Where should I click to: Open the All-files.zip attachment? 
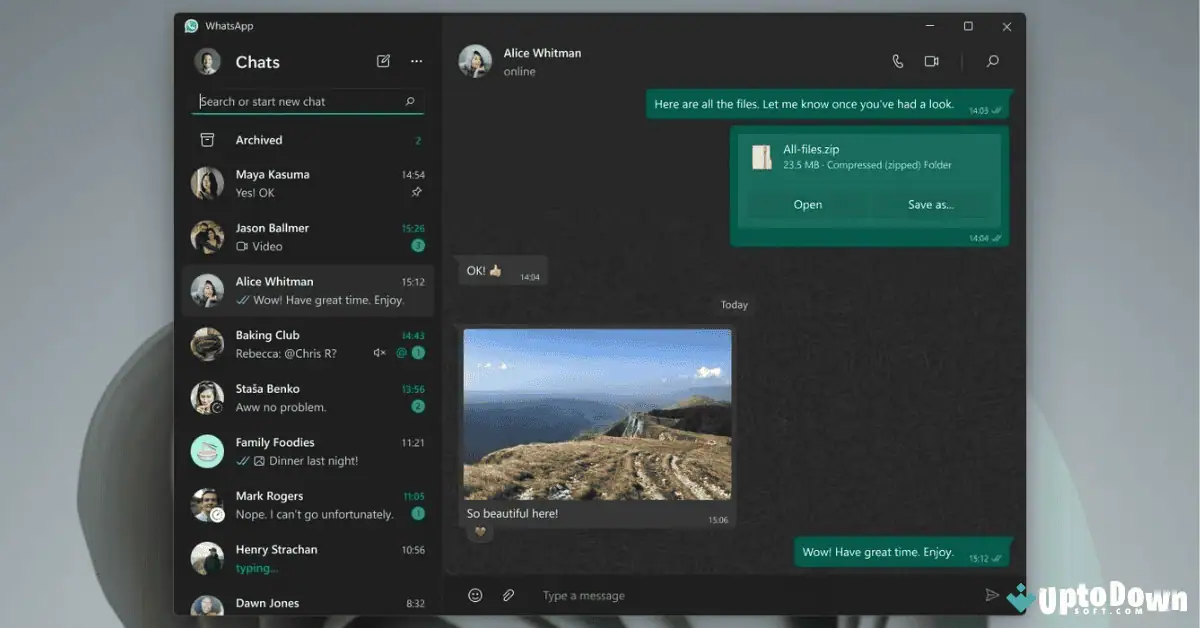[808, 204]
